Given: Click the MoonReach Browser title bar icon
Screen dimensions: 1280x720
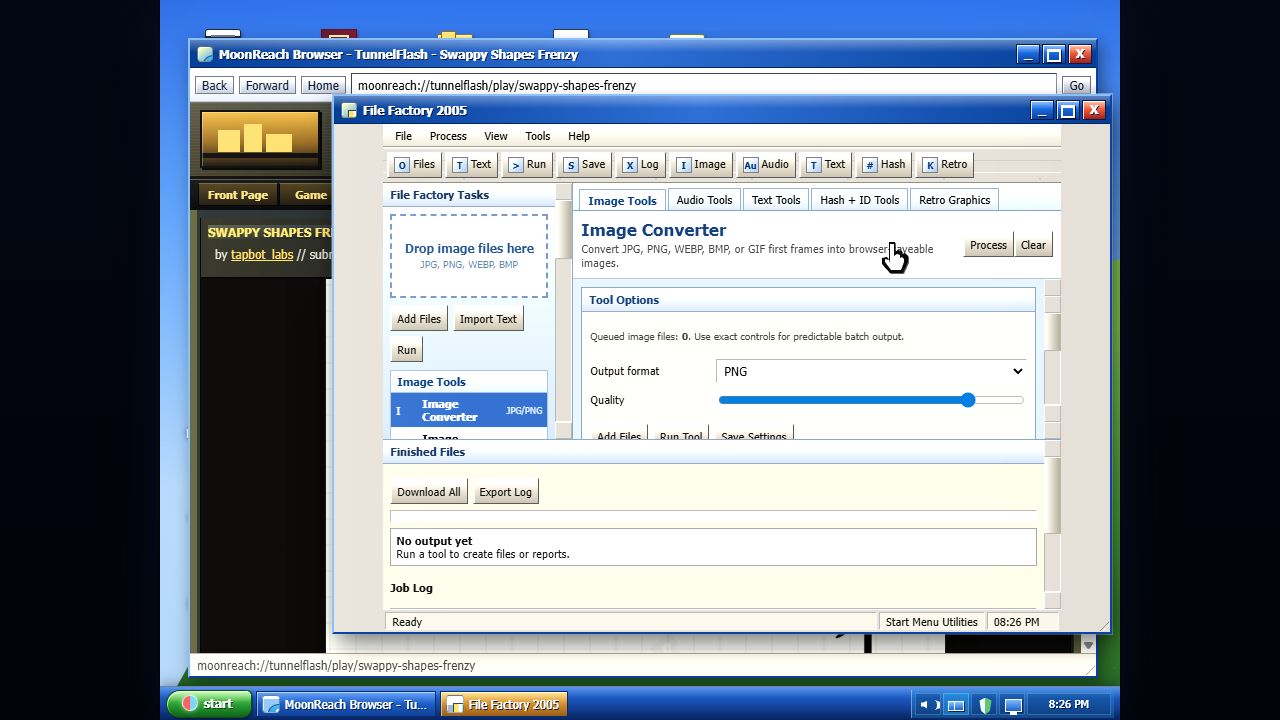Looking at the screenshot, I should tap(205, 55).
